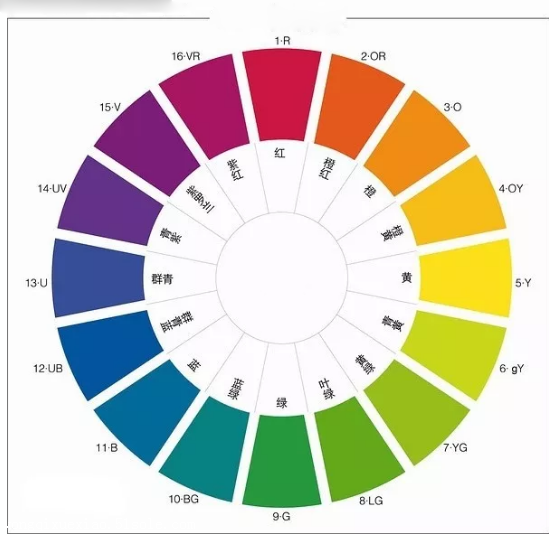
Task: Pick the blue-violet 14·UV segment
Action: 109,201
